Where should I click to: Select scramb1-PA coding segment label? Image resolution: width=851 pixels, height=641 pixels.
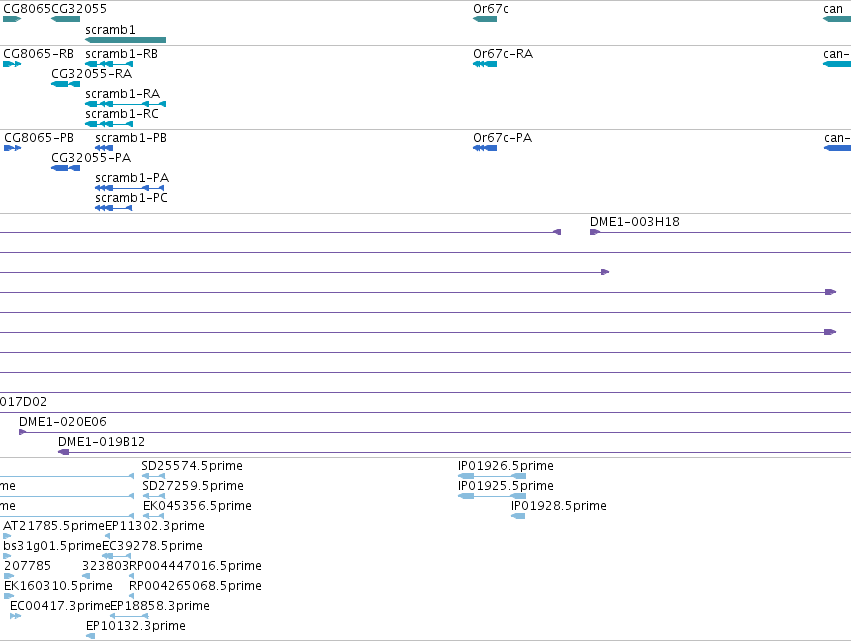pyautogui.click(x=132, y=178)
